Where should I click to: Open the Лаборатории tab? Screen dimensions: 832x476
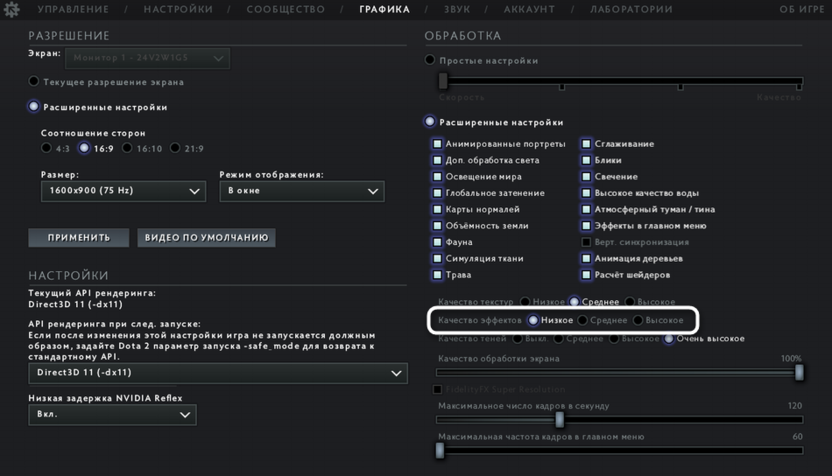pos(630,9)
